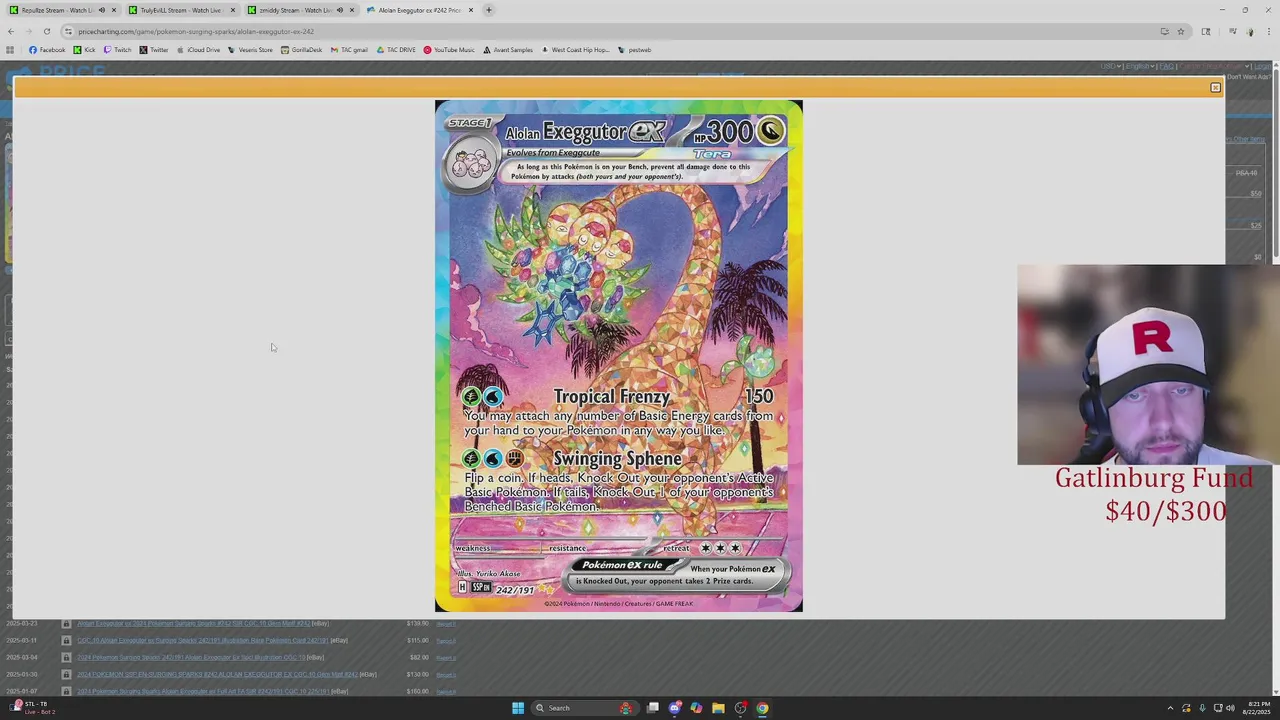The width and height of the screenshot is (1280, 720).
Task: Click the Login link
Action: click(x=1263, y=67)
